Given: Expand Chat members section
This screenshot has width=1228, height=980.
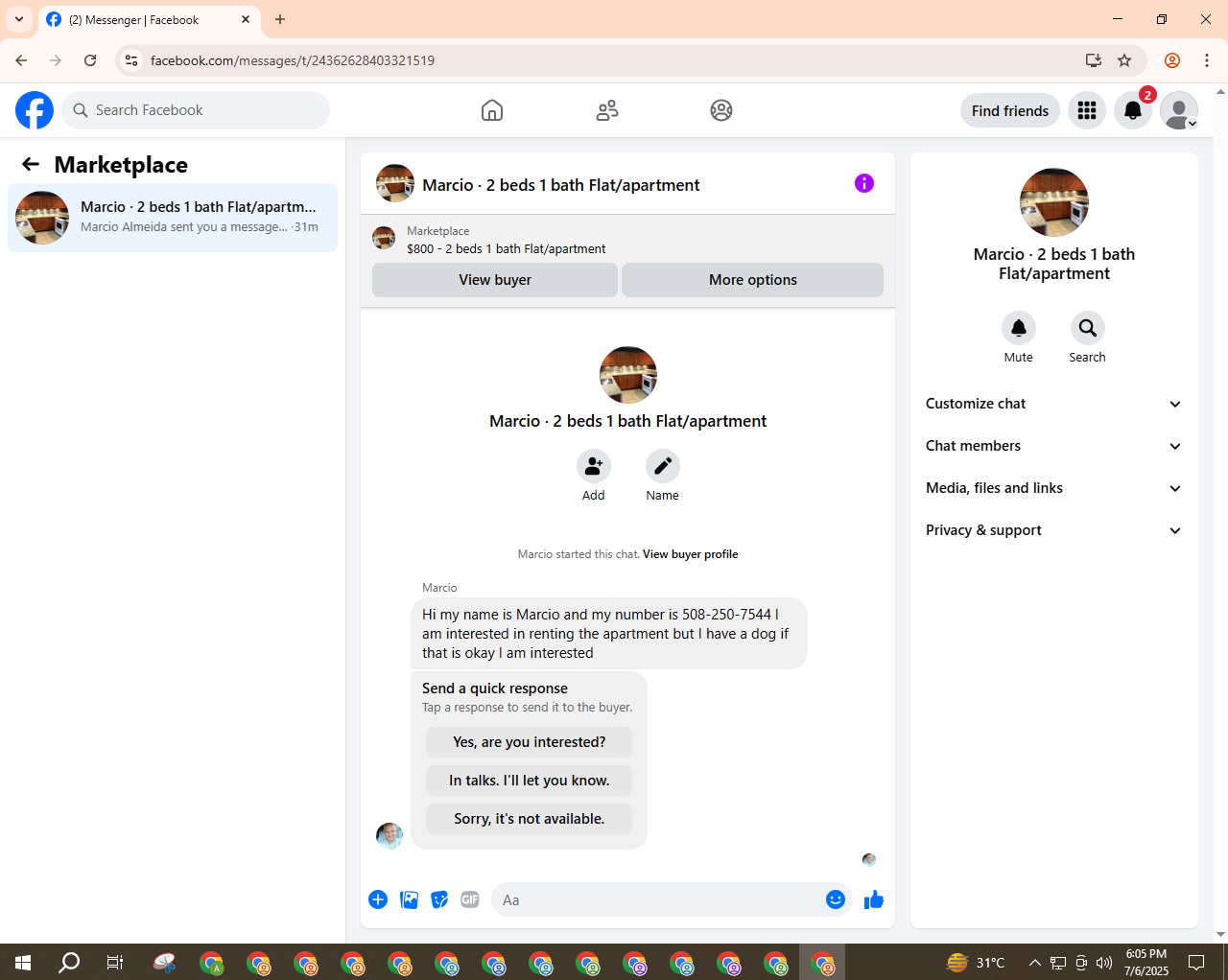Looking at the screenshot, I should (1054, 446).
